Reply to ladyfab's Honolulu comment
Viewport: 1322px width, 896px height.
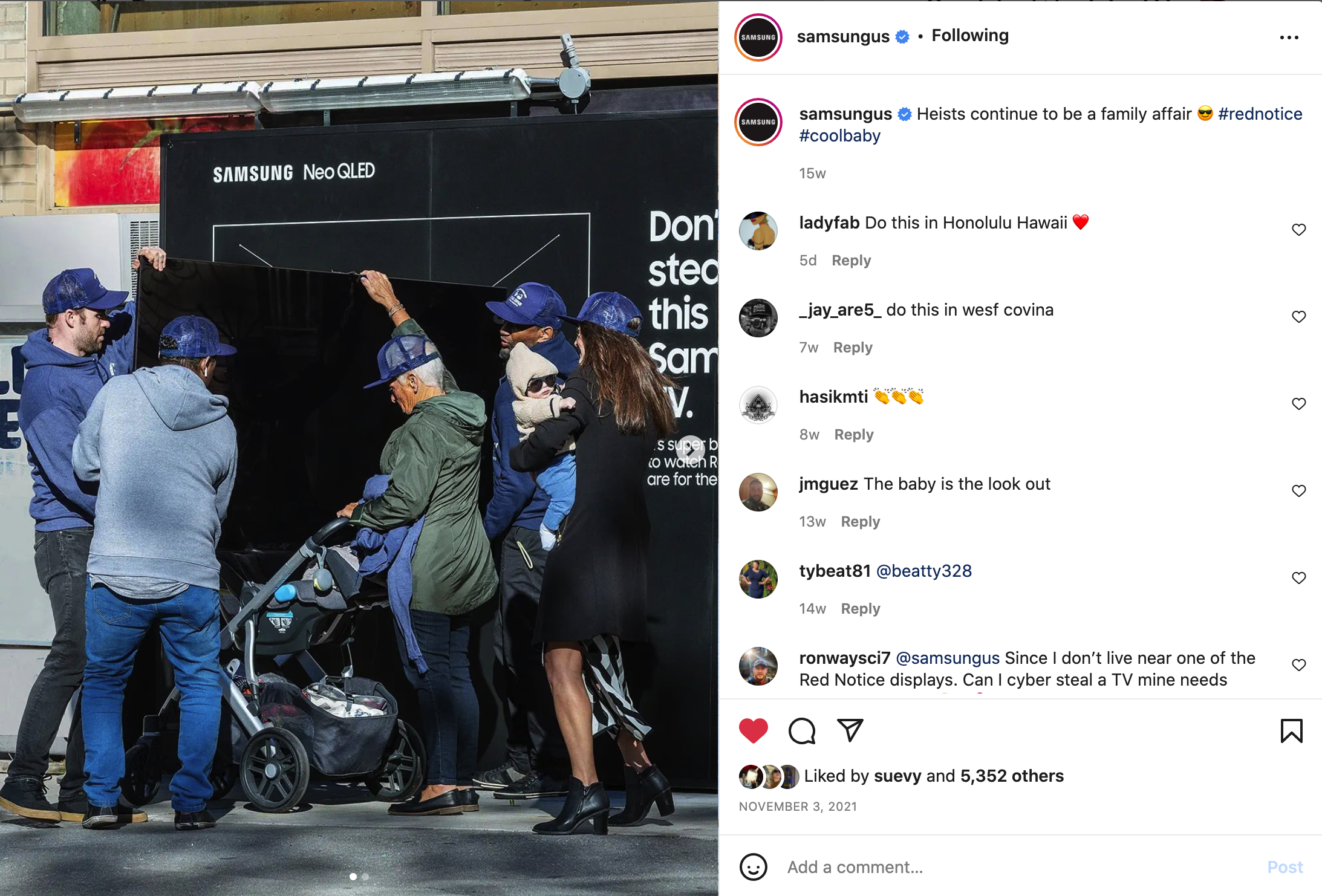pyautogui.click(x=851, y=261)
